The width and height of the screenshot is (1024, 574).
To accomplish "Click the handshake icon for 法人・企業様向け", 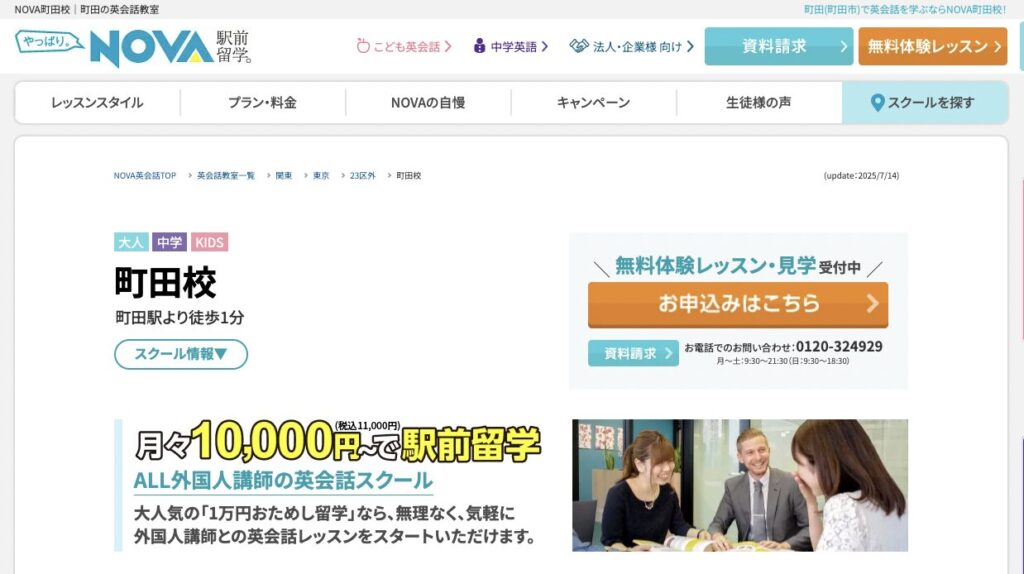I will (x=579, y=46).
